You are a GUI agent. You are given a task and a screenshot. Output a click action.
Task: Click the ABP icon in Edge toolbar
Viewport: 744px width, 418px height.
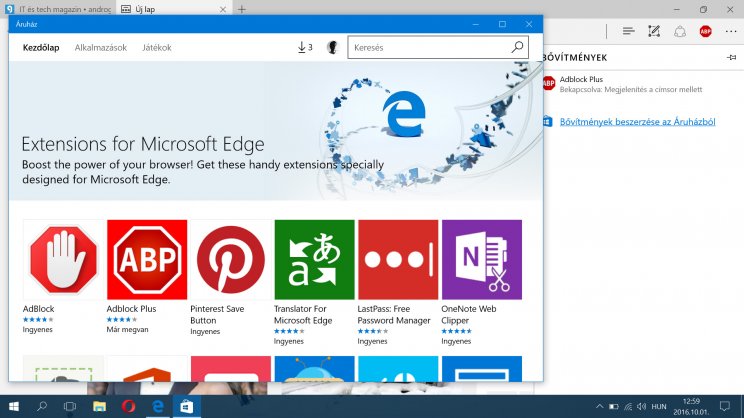coord(706,31)
